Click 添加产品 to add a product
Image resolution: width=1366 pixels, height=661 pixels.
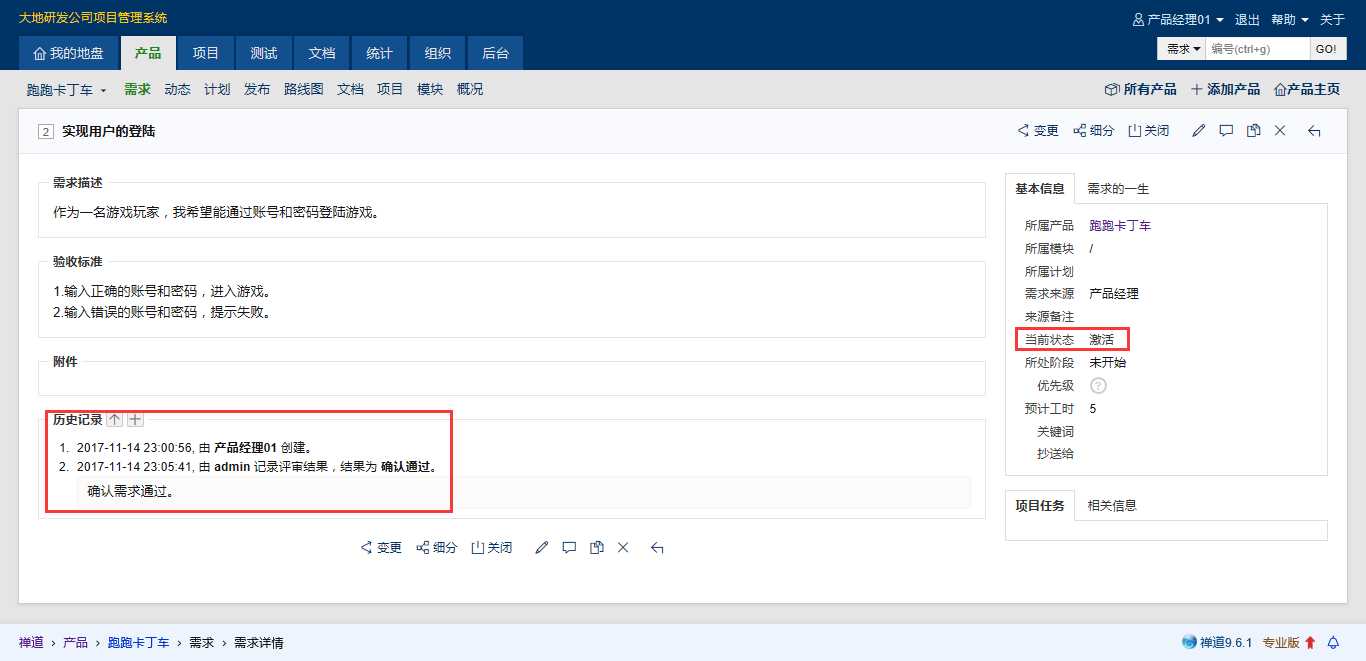[x=1225, y=89]
